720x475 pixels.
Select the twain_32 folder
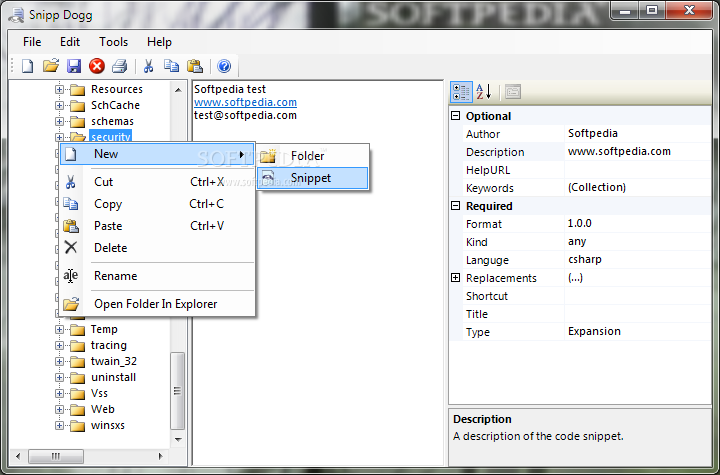point(114,362)
